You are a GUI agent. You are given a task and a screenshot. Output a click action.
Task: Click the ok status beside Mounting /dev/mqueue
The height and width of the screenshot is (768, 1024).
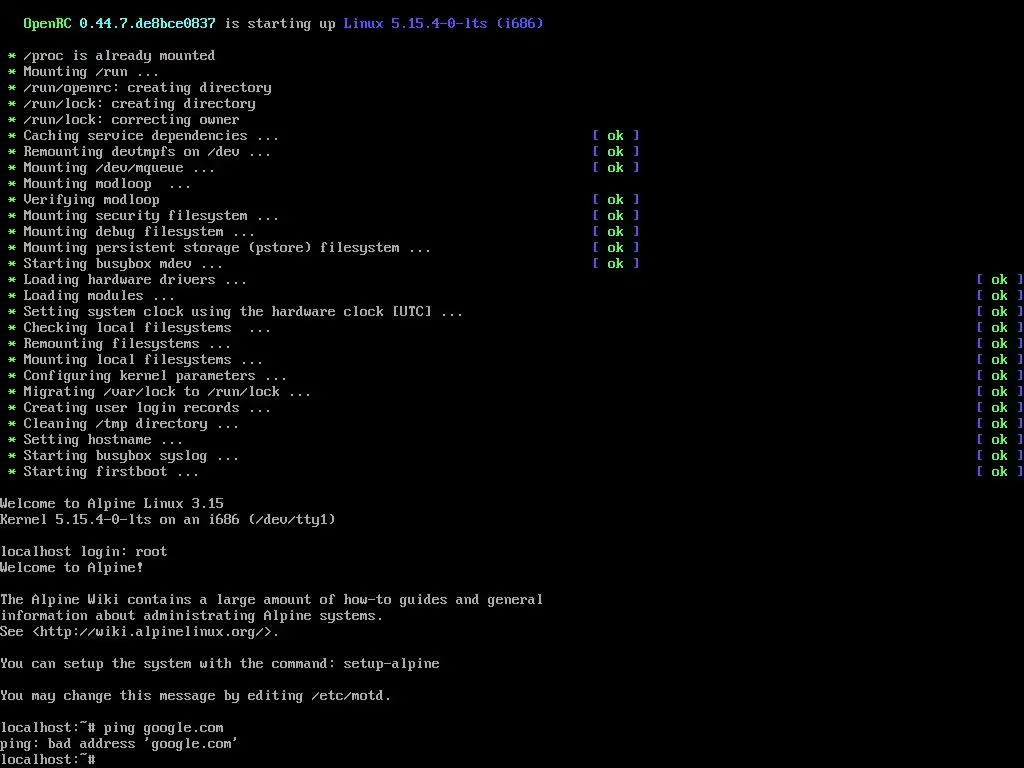616,168
